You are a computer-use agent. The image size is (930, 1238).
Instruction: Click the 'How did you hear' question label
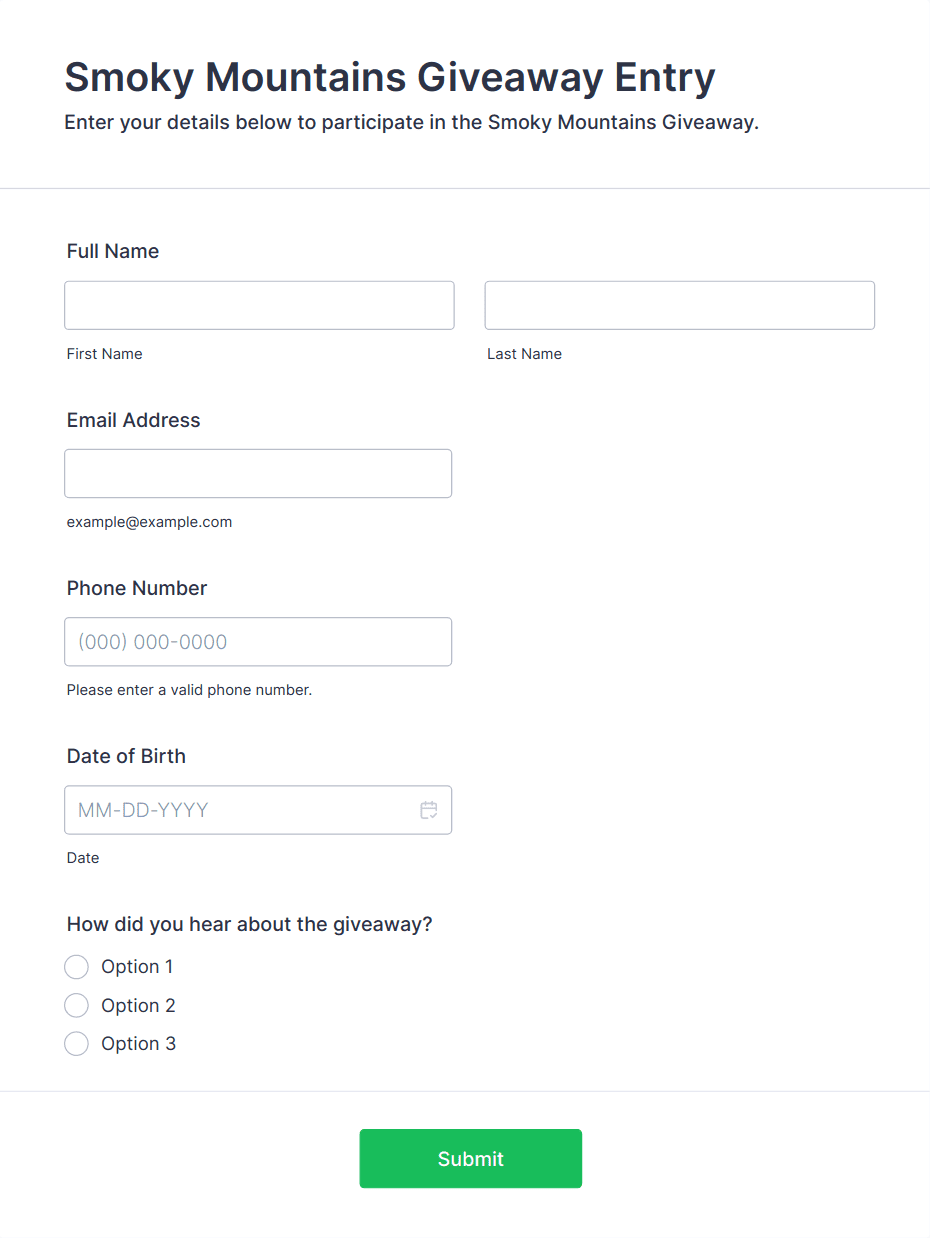click(x=249, y=924)
